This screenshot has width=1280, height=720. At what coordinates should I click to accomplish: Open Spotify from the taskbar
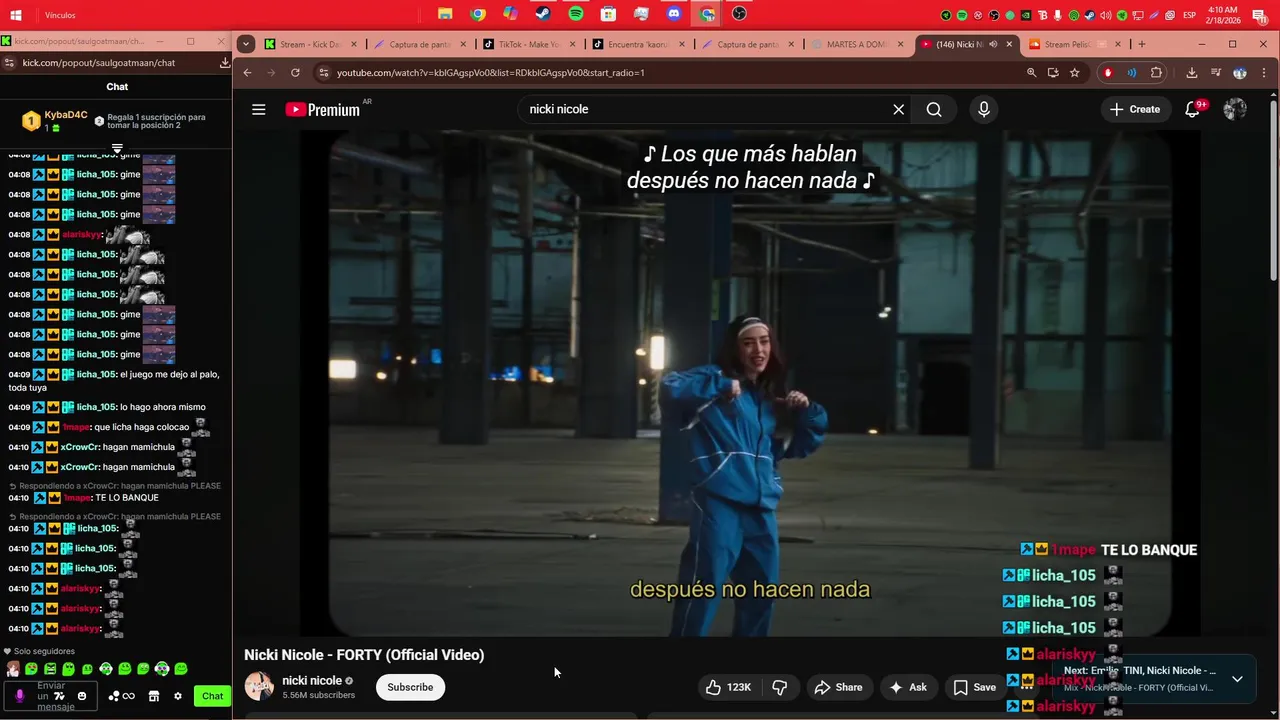tap(576, 14)
